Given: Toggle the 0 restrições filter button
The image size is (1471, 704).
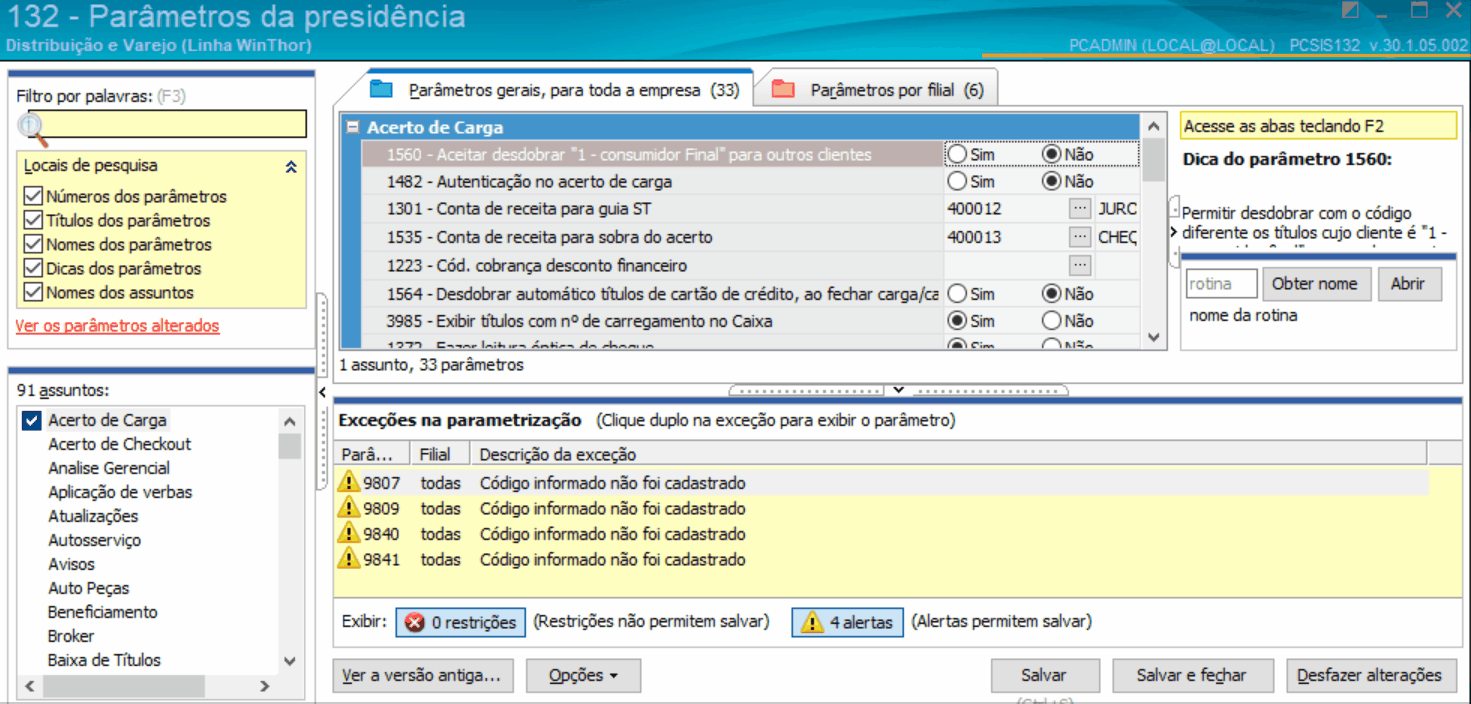Looking at the screenshot, I should [460, 622].
